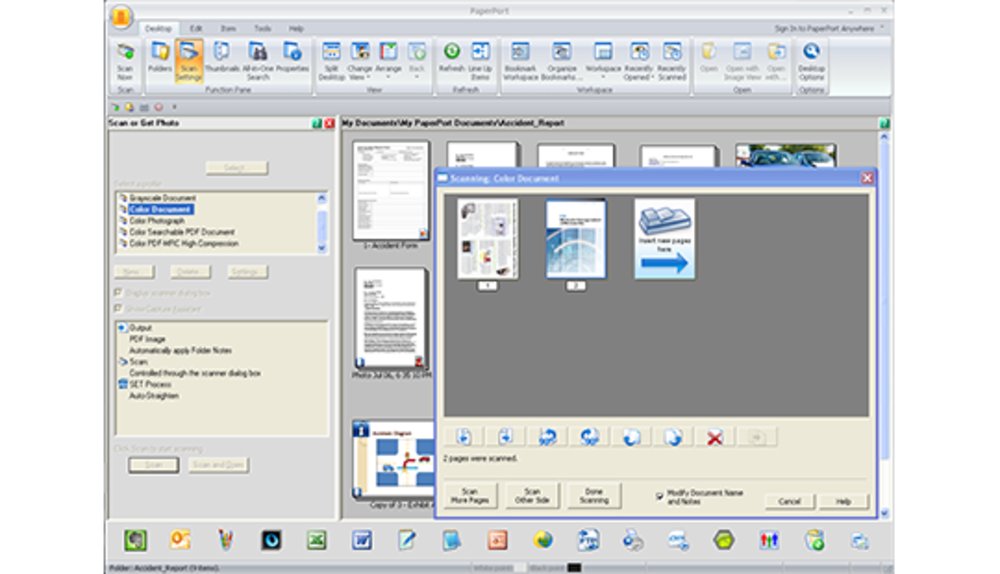Open quick access toolbar customize arrow
This screenshot has width=1000, height=574.
pos(174,107)
